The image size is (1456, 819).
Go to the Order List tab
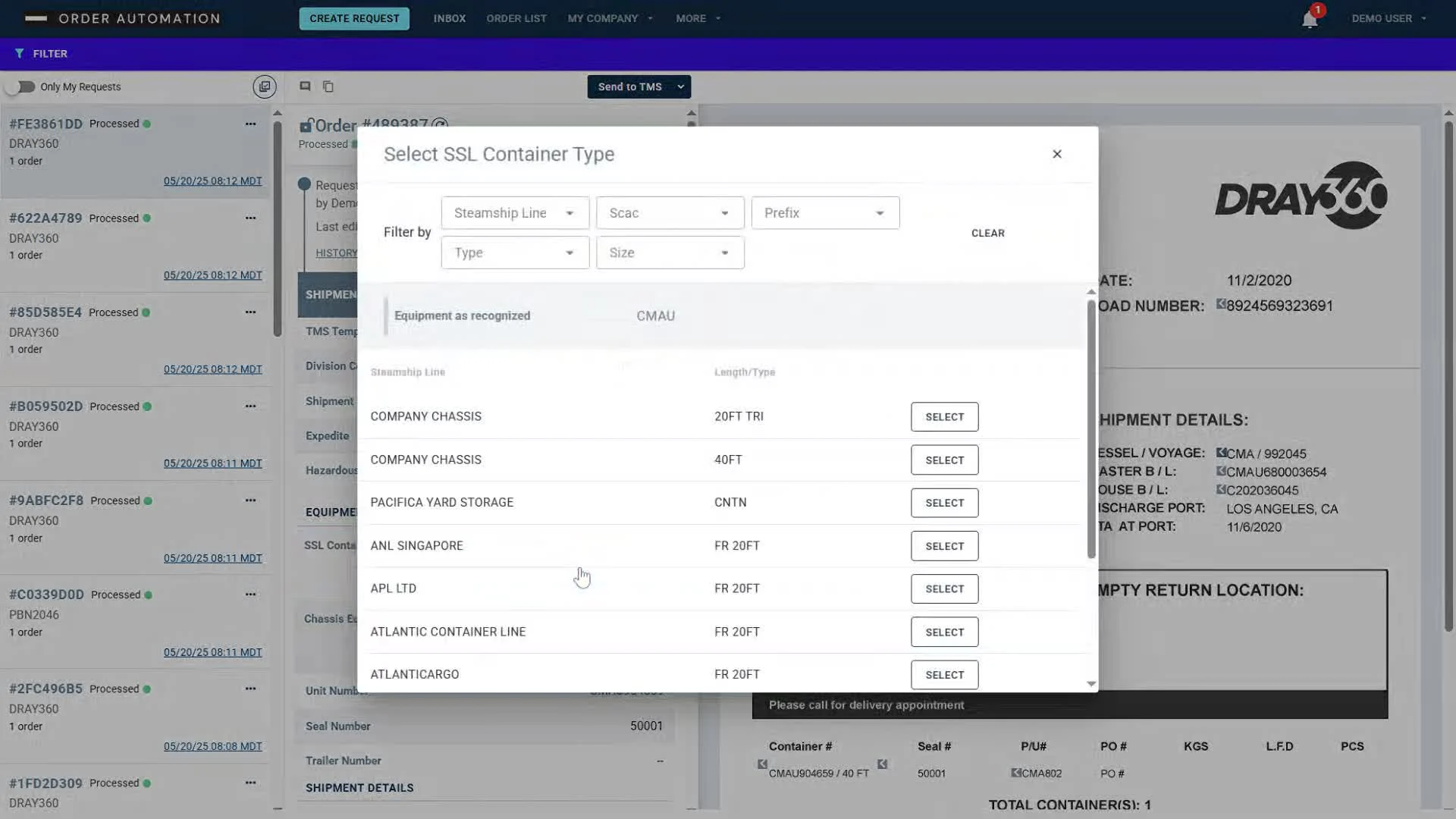pyautogui.click(x=516, y=19)
